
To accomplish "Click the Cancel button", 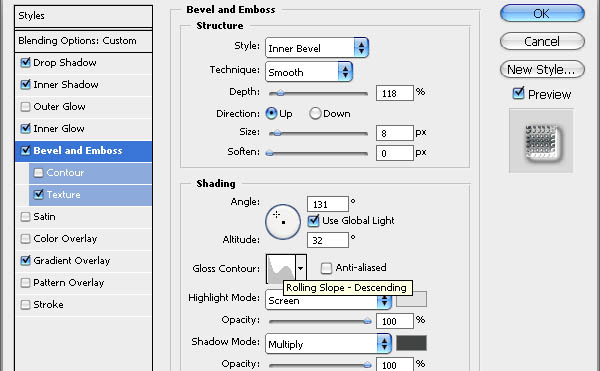I will 542,41.
